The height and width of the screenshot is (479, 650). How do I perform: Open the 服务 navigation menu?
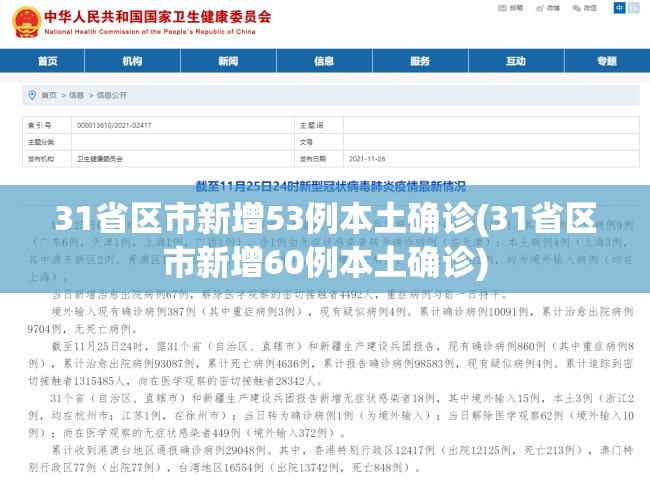420,61
